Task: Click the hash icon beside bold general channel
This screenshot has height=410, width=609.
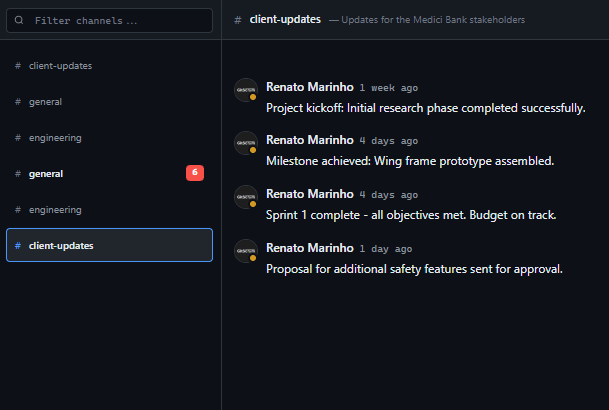Action: coord(18,174)
